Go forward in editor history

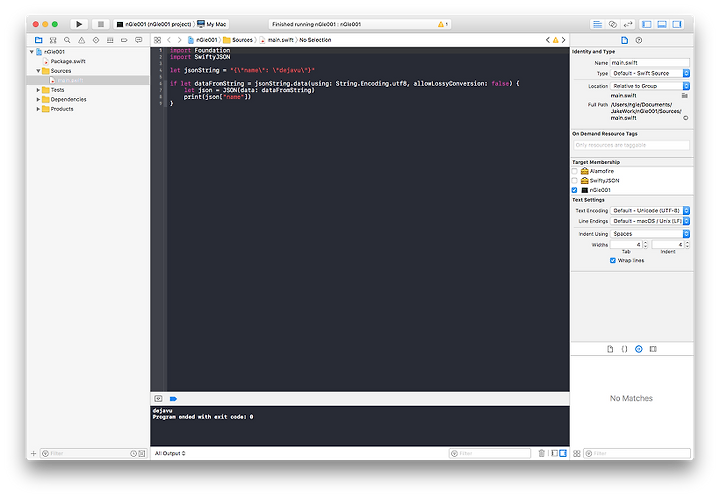180,40
